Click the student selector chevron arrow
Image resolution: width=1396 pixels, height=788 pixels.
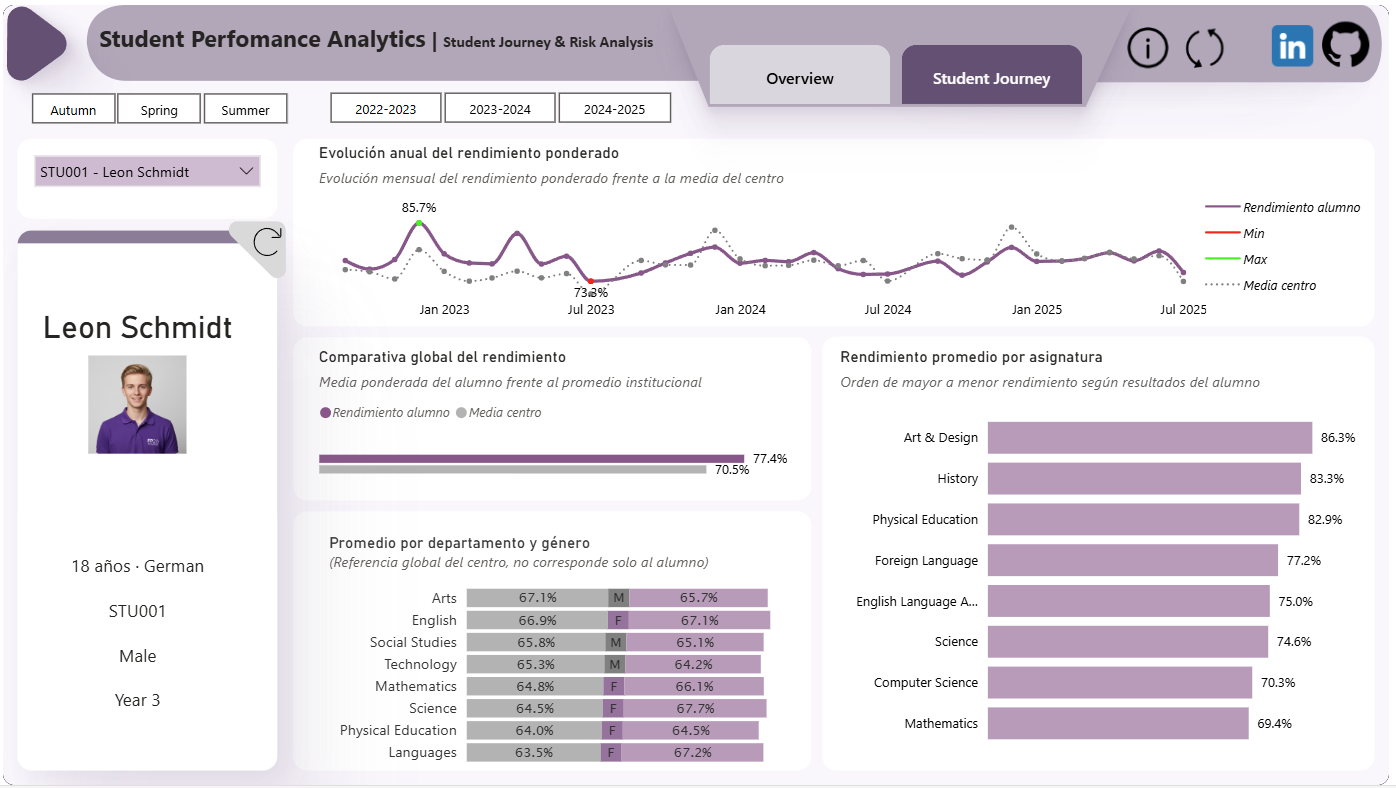pyautogui.click(x=247, y=171)
